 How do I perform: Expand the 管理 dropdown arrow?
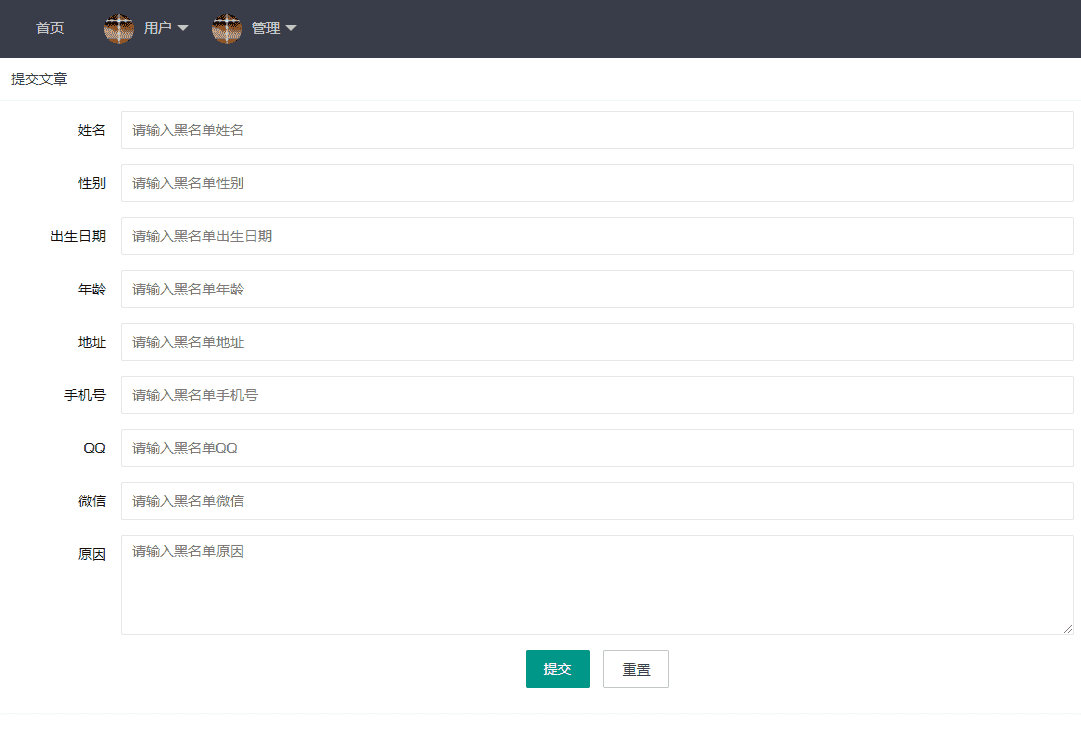(x=291, y=28)
